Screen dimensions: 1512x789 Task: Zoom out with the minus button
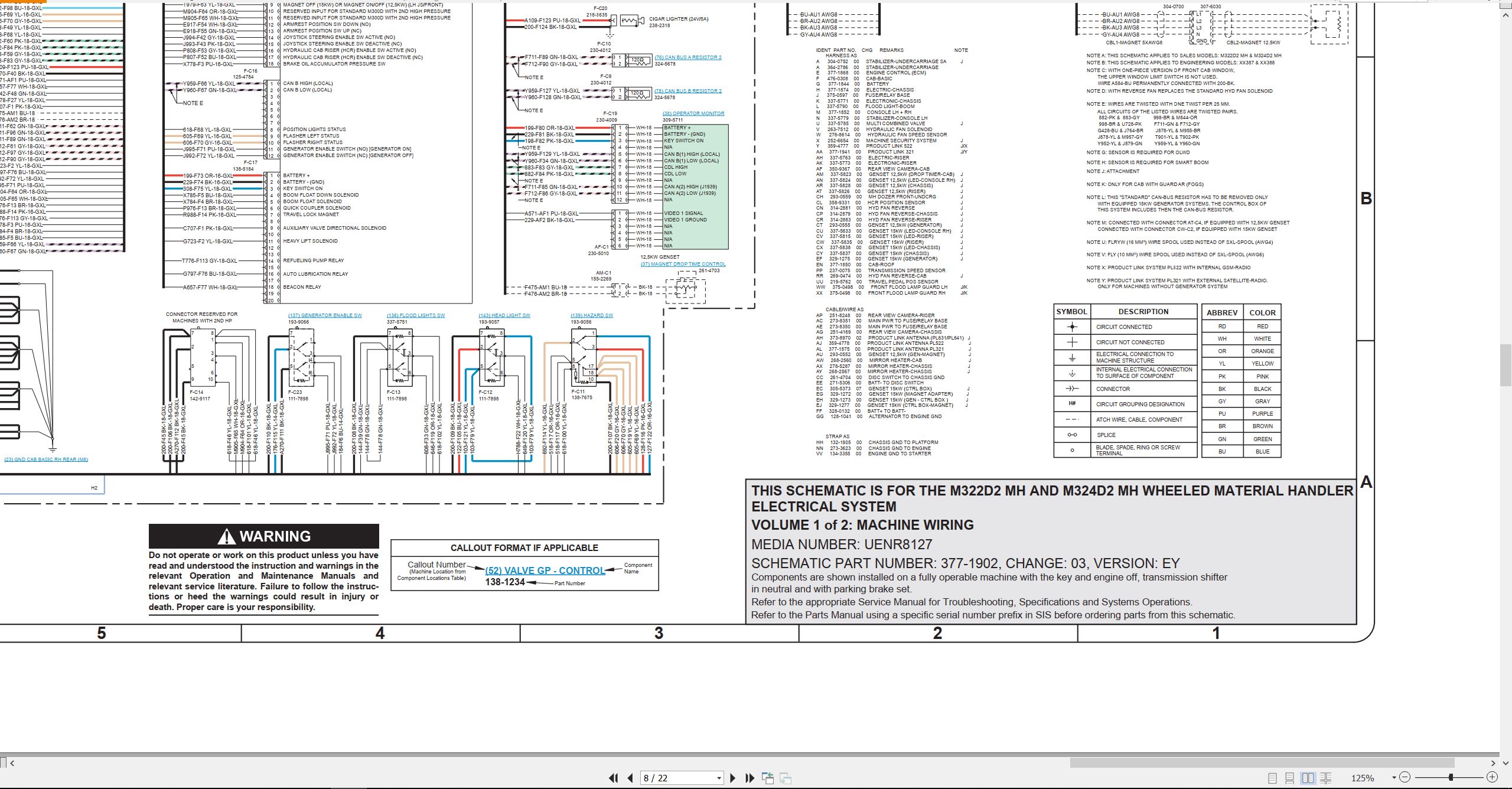[1405, 778]
